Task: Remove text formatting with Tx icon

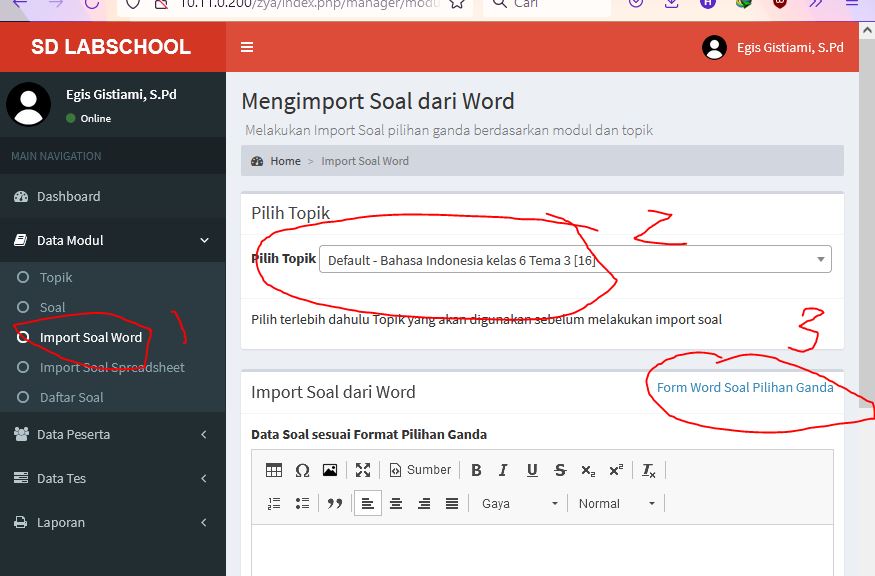Action: coord(648,470)
